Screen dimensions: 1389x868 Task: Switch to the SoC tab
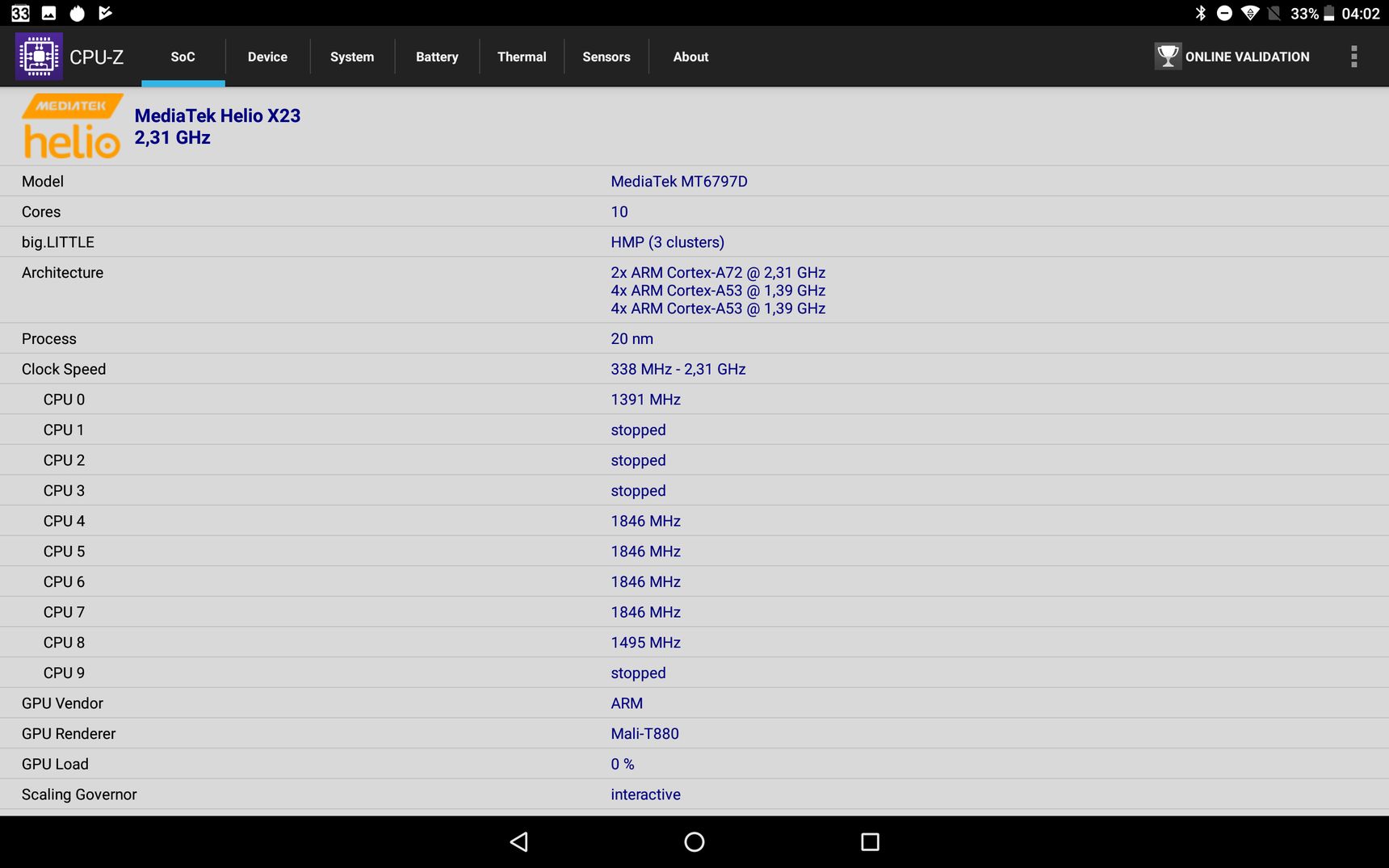(183, 57)
